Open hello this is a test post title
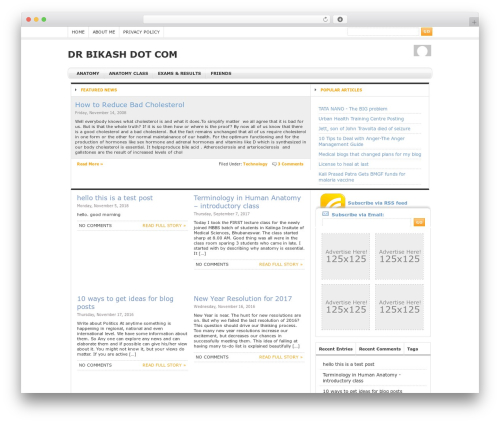The width and height of the screenshot is (500, 423). pos(115,198)
